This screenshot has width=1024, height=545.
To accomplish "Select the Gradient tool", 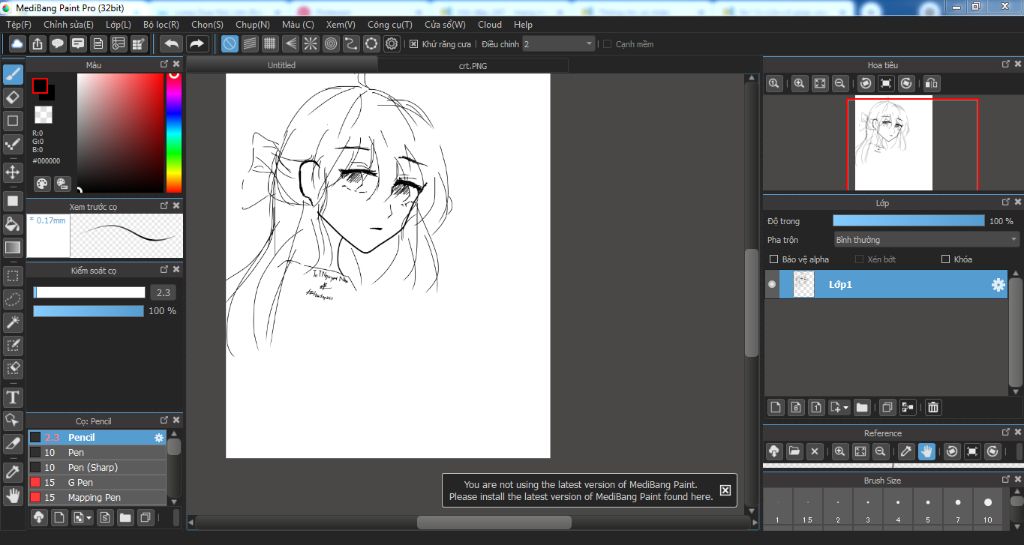I will pos(12,247).
